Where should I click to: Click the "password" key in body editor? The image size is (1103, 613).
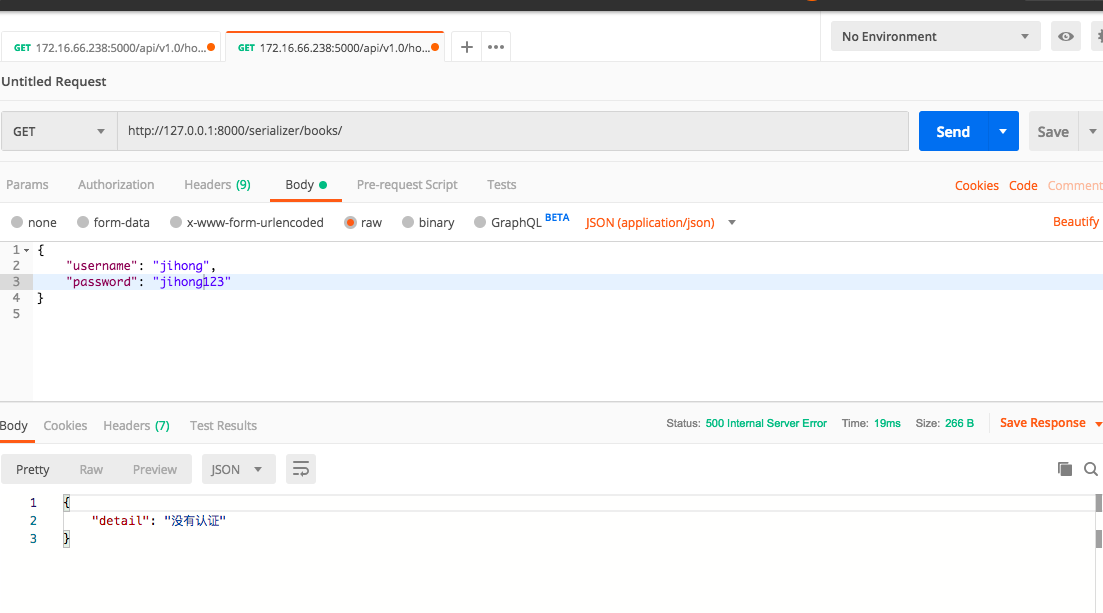[x=102, y=282]
